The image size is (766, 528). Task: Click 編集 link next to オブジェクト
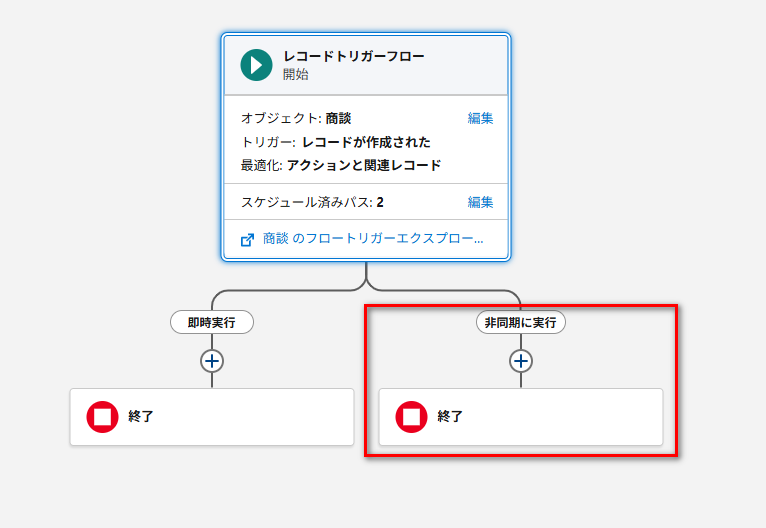click(x=480, y=118)
